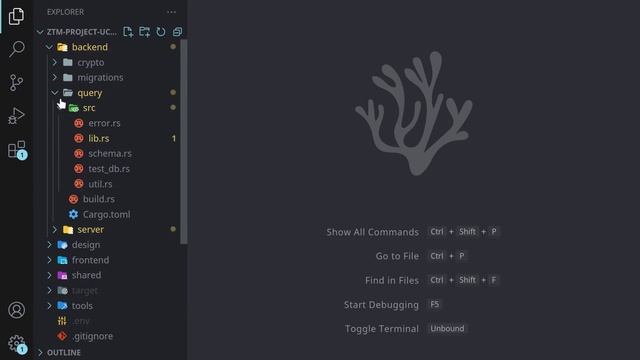Screen dimensions: 640x360
Task: Expand the server folder chevron
Action: click(55, 229)
